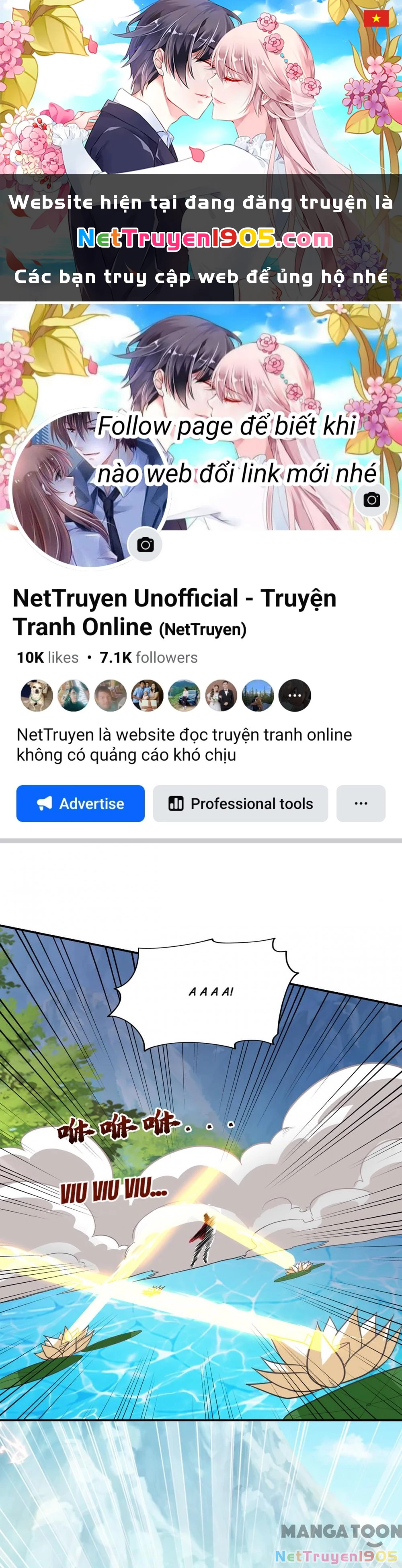Open the 7.1K followers count
The height and width of the screenshot is (1568, 402).
click(149, 657)
